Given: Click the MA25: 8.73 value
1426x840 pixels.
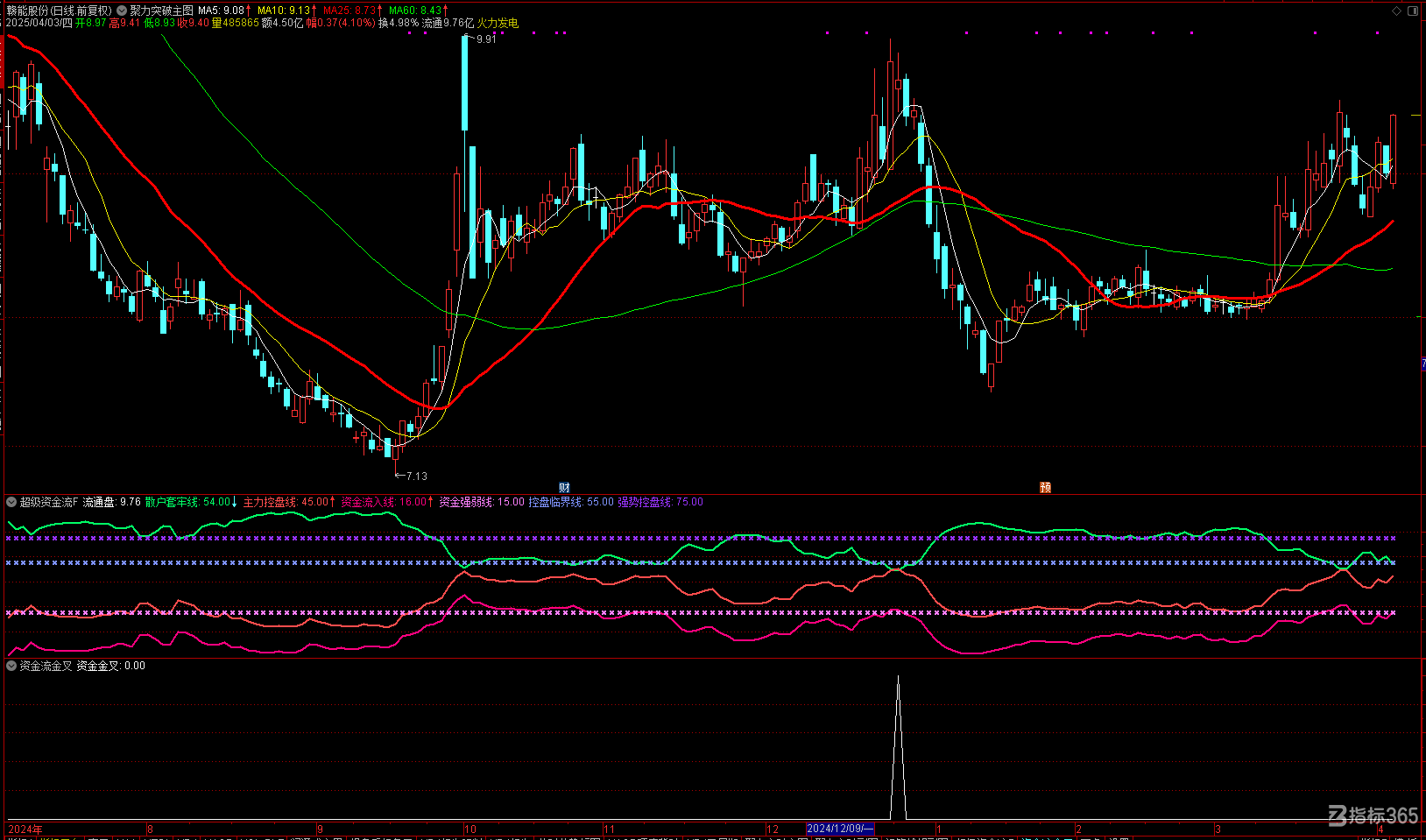Looking at the screenshot, I should 349,11.
